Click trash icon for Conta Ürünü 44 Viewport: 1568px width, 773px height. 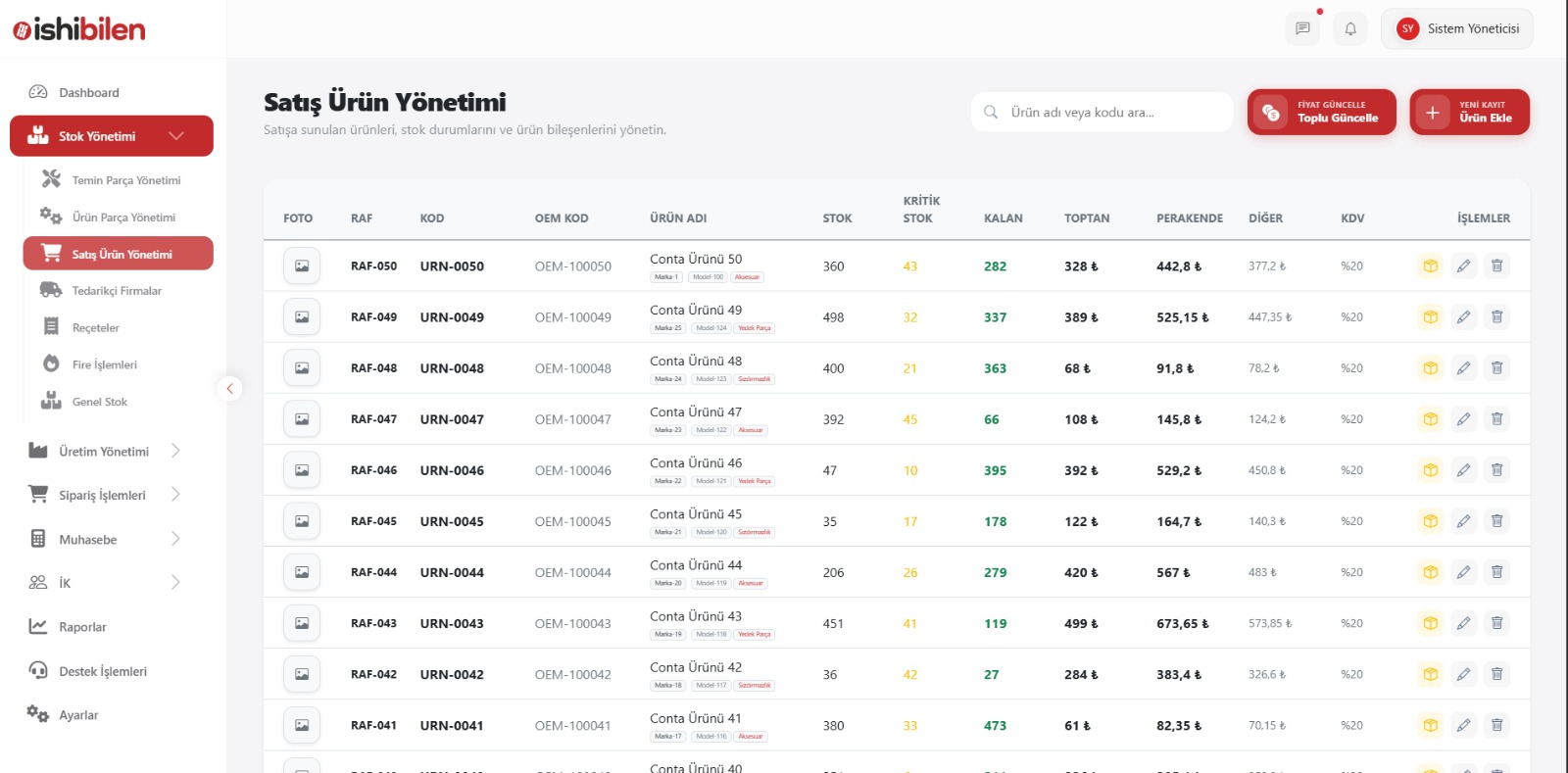[x=1496, y=572]
